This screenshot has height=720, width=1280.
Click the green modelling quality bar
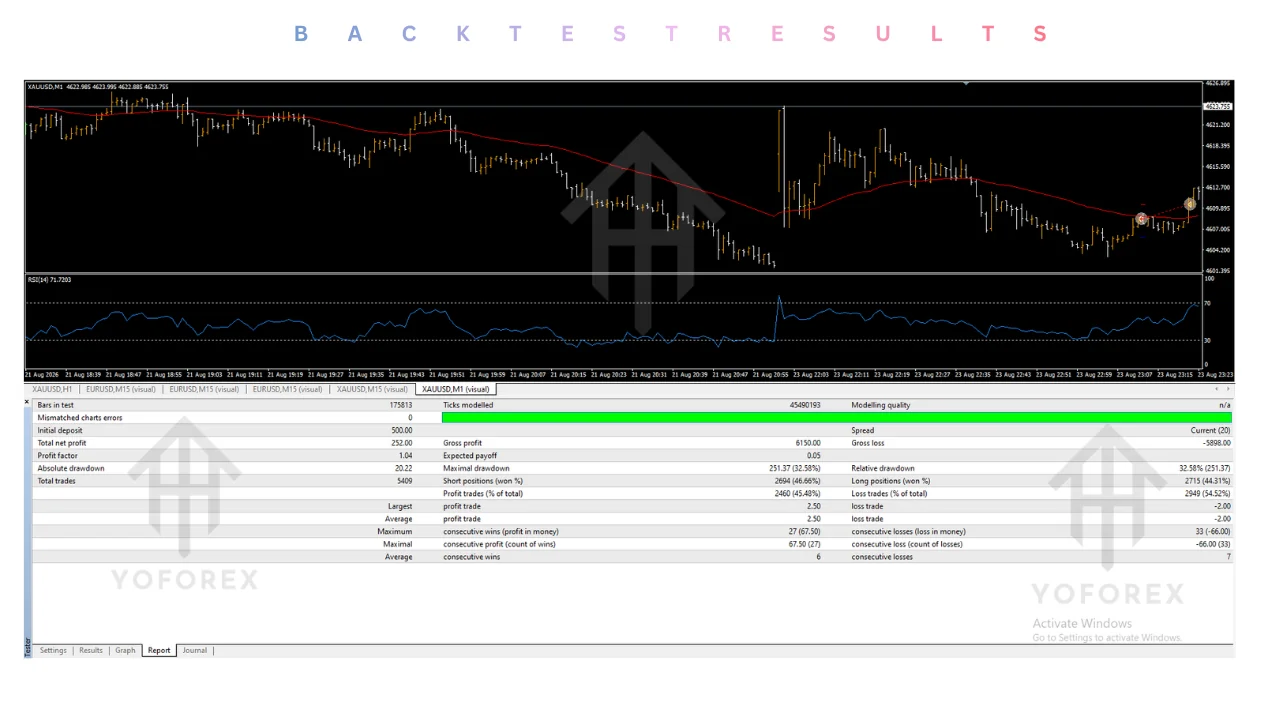coord(836,417)
